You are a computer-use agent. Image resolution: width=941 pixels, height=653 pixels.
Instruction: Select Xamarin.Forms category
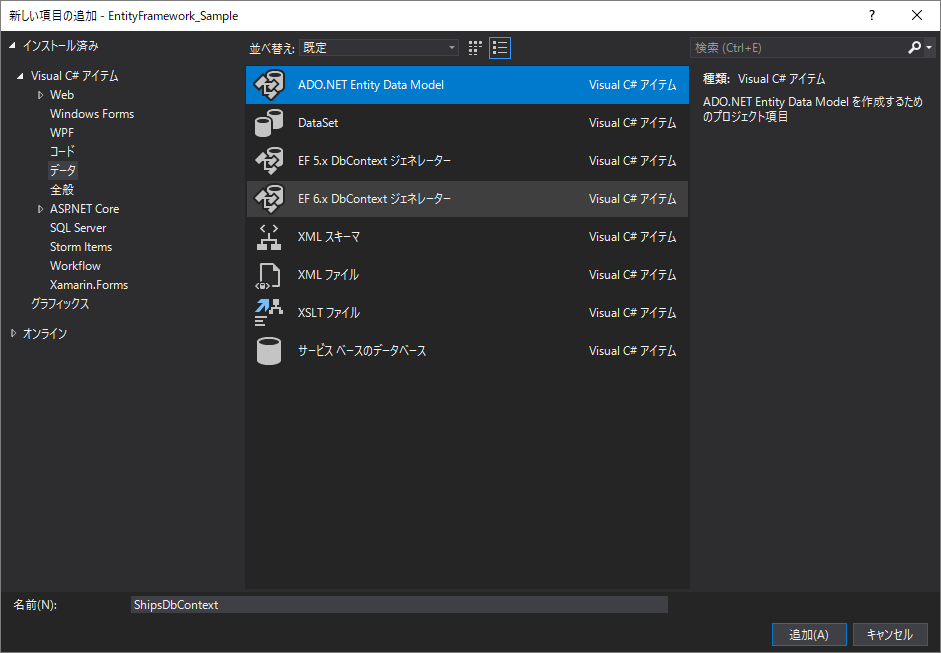point(89,285)
